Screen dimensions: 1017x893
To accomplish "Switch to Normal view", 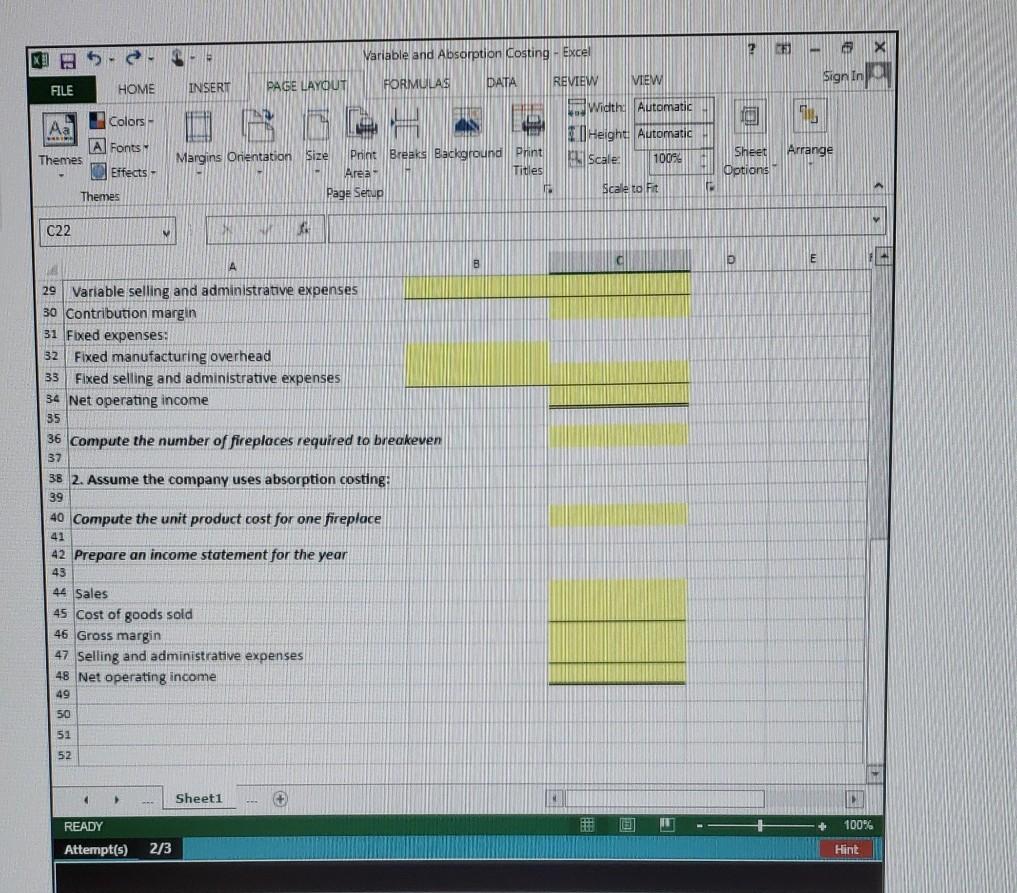I will pyautogui.click(x=588, y=824).
